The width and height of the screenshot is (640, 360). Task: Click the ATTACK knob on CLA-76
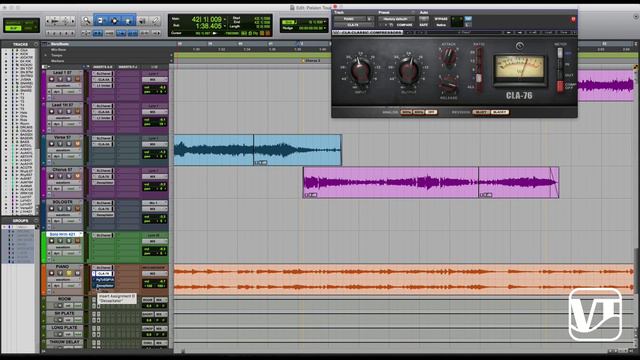(449, 56)
